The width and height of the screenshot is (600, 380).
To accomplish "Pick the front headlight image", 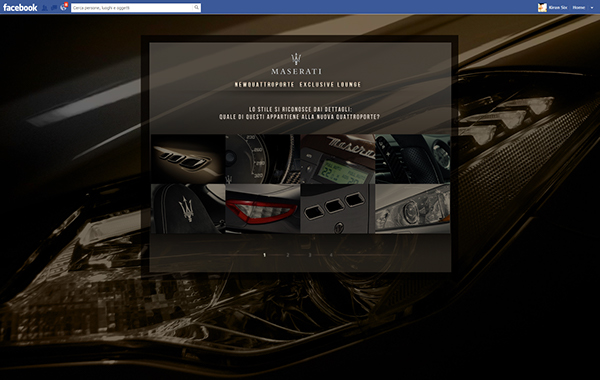I will 412,209.
